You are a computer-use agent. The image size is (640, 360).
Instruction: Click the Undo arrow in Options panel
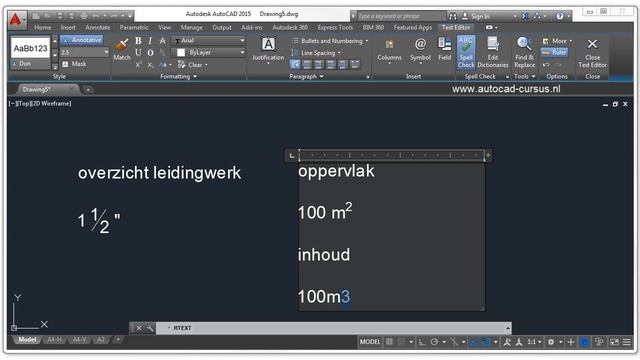click(x=546, y=64)
